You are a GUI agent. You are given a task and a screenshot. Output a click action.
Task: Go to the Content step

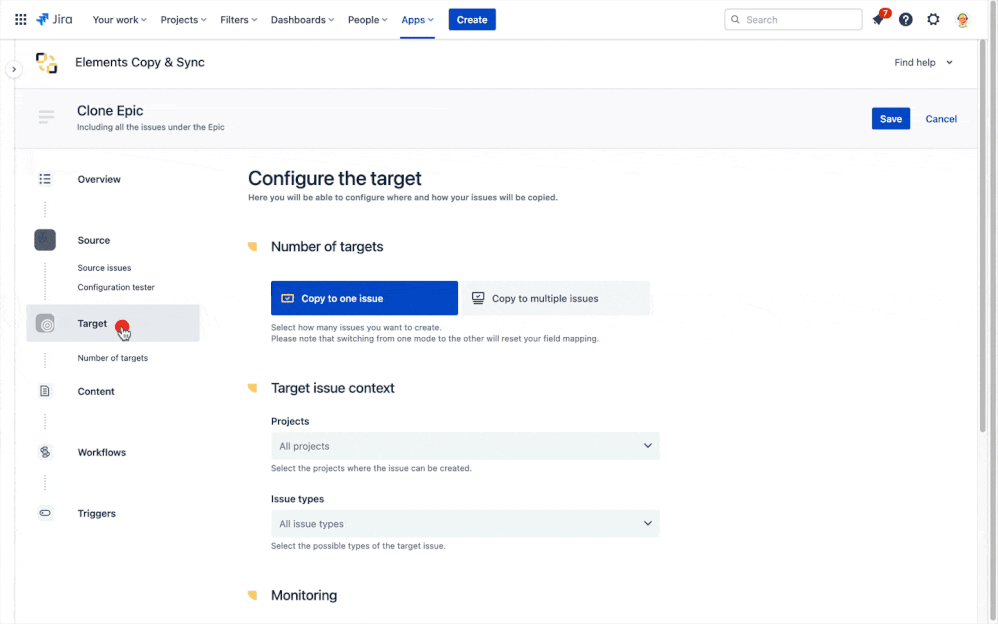(96, 391)
